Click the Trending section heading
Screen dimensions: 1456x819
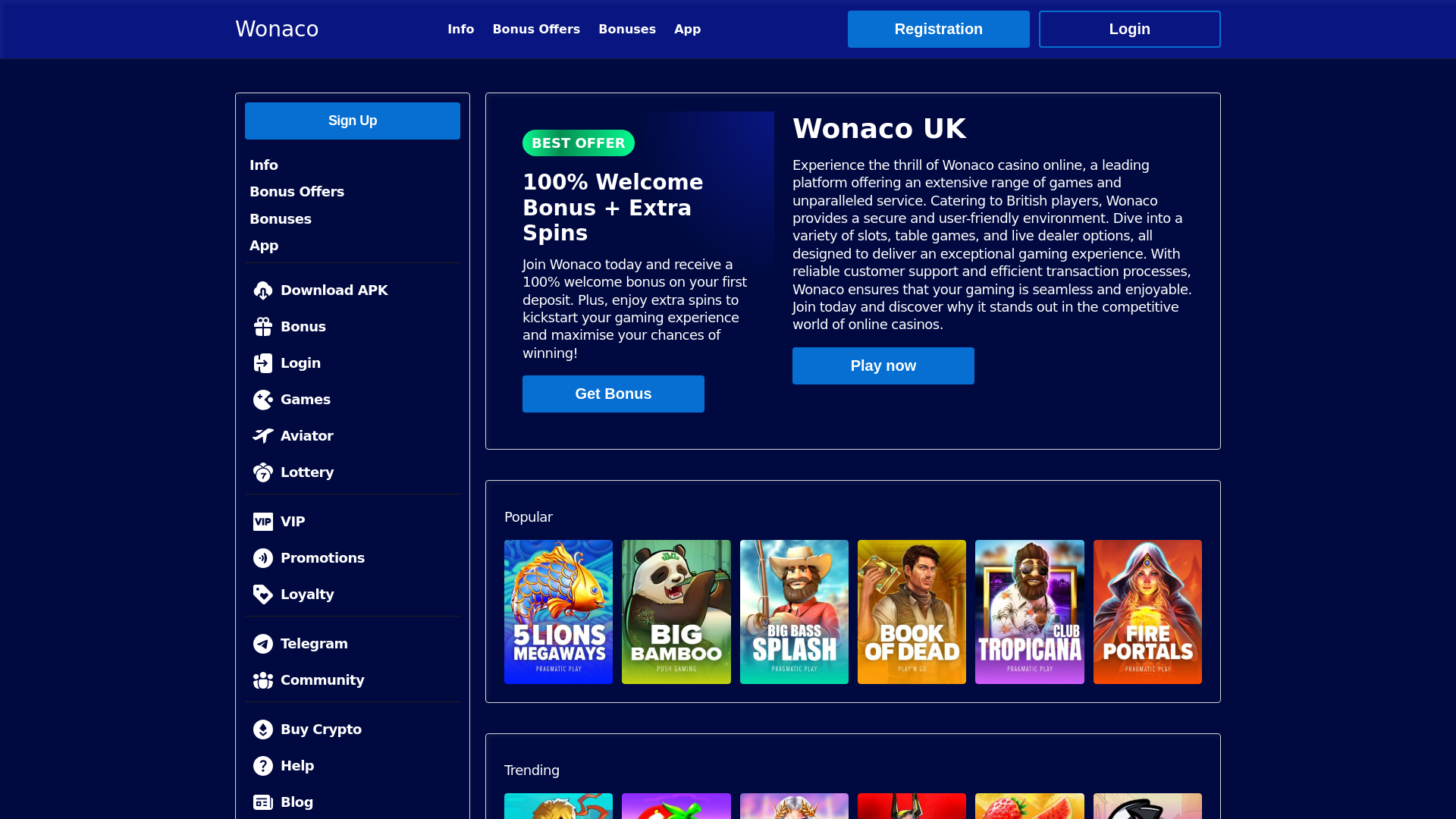pos(532,770)
